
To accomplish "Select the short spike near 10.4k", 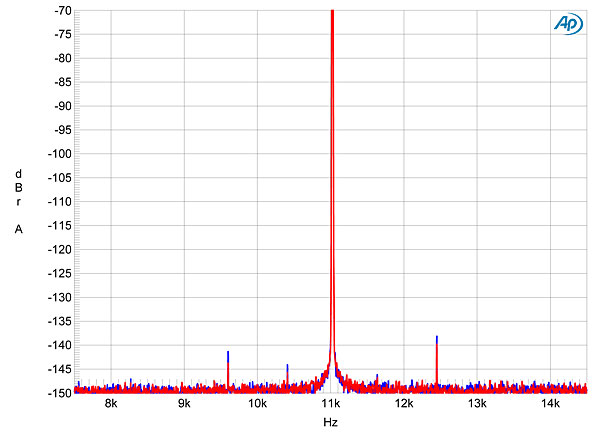I will pos(287,373).
